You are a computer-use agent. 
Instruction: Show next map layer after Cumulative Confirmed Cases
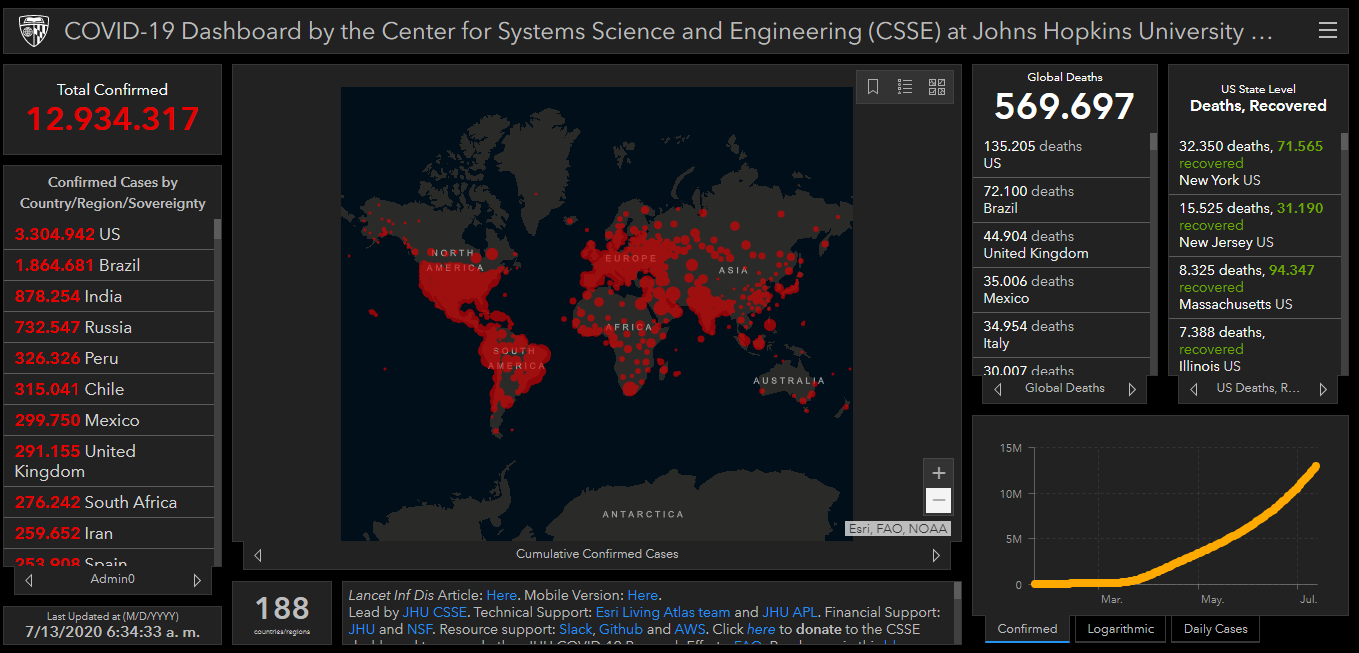[x=936, y=555]
